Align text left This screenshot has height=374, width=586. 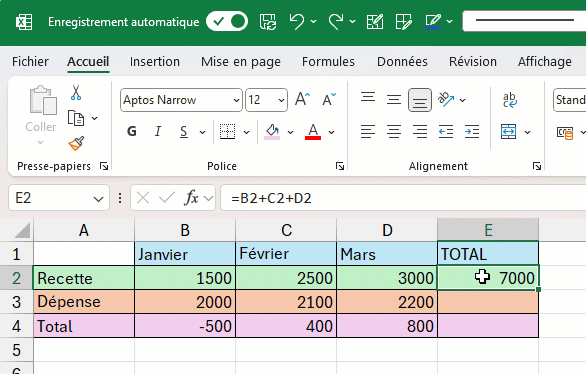point(368,132)
